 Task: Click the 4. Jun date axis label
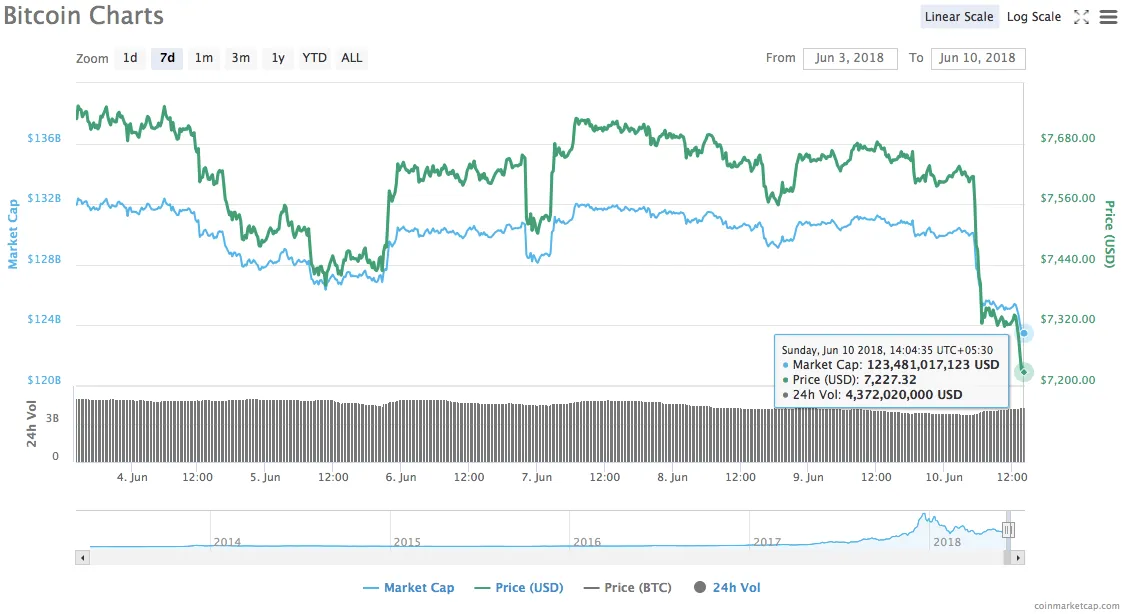(x=132, y=477)
